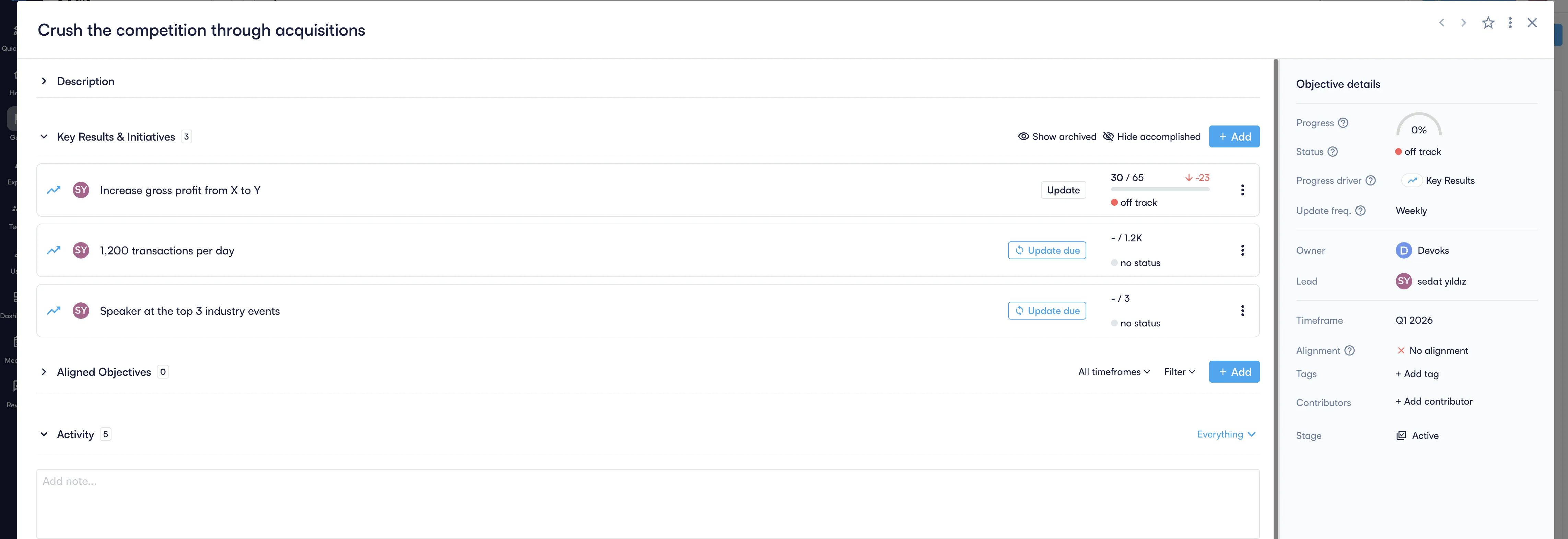The image size is (1568, 539).
Task: Collapse the Key Results & Initiatives section
Action: [44, 137]
